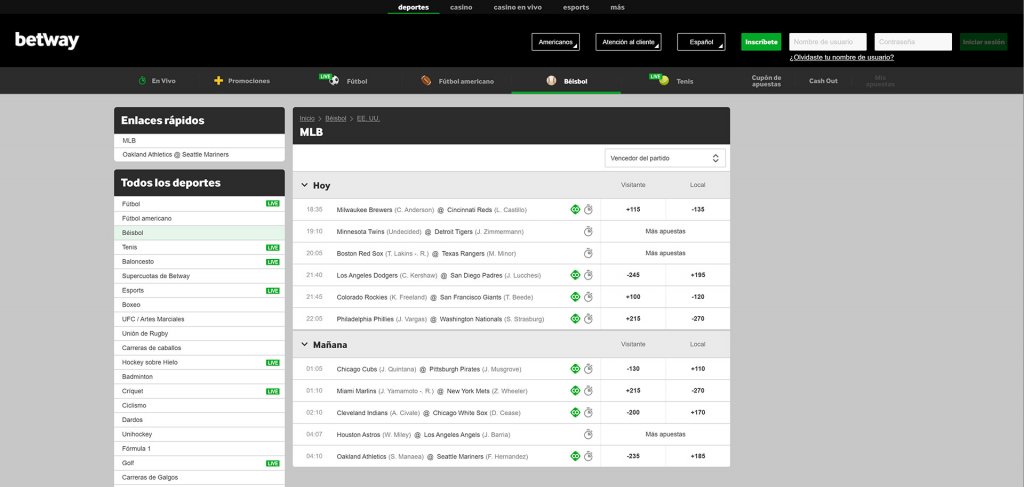Select +195 odds for San Diego Padres

point(697,275)
